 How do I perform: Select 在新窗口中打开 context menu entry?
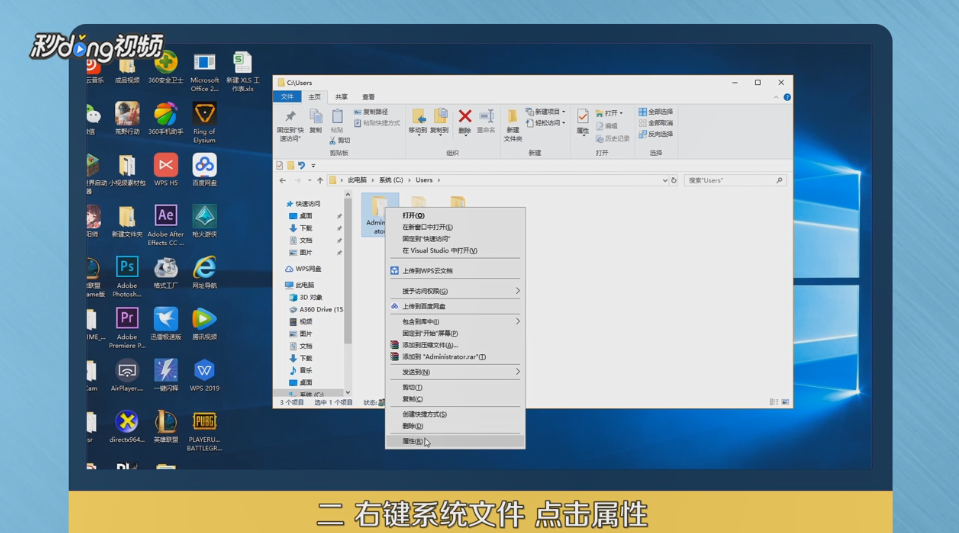click(x=454, y=227)
